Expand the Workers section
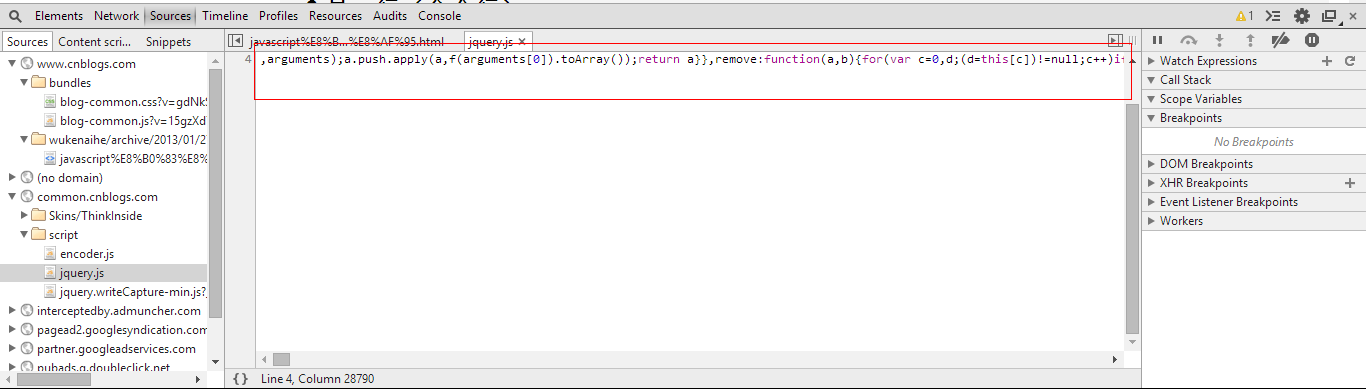 (x=1150, y=221)
